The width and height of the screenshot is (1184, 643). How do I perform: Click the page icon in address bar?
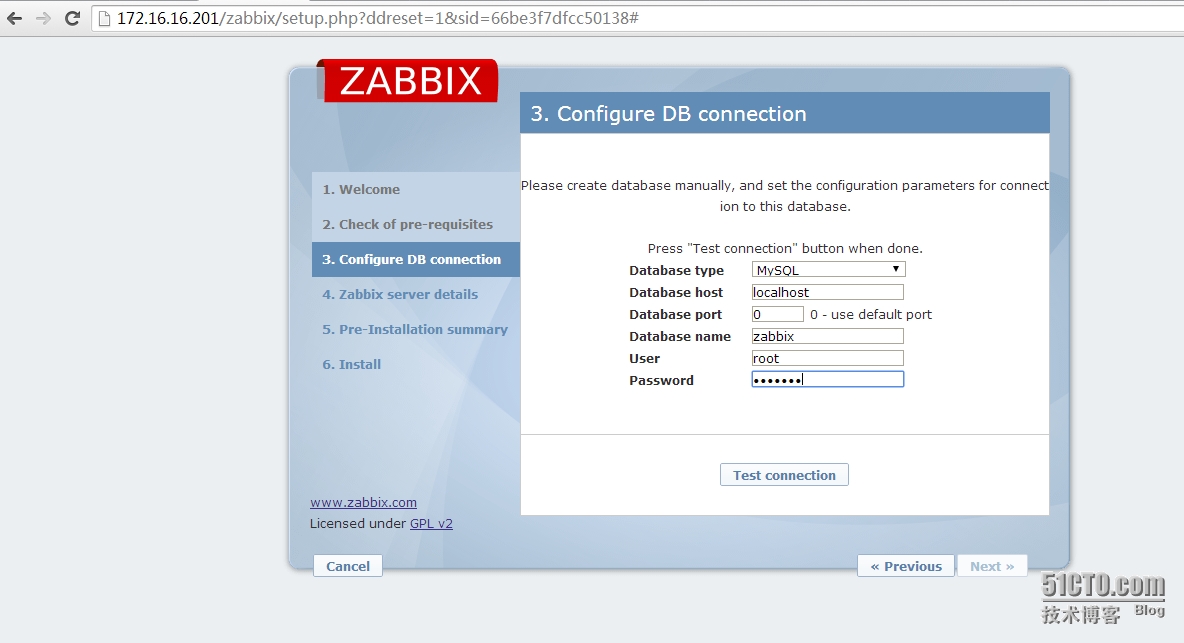[105, 18]
